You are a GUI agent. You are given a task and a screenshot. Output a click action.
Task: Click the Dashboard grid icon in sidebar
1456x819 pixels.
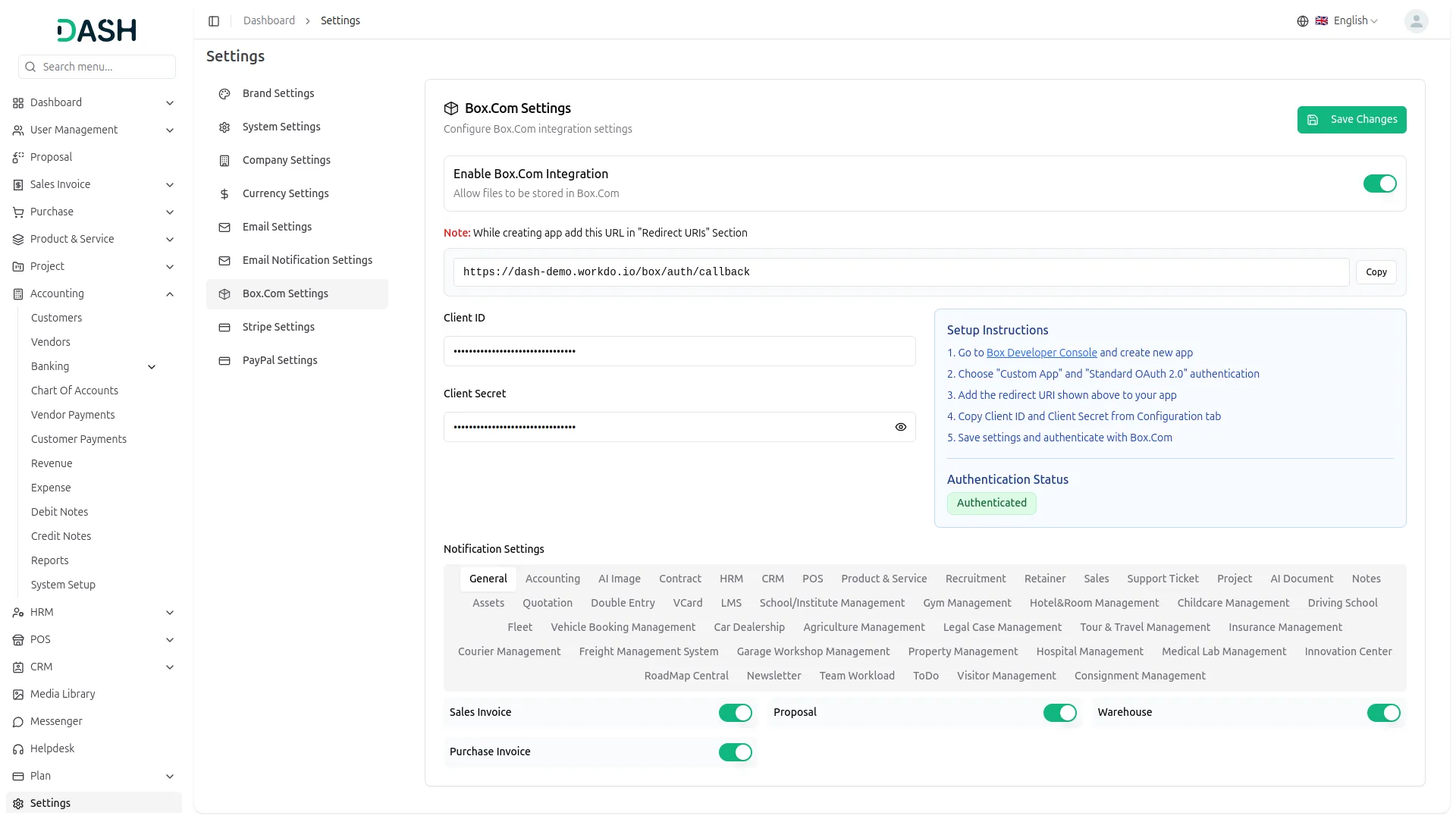18,103
